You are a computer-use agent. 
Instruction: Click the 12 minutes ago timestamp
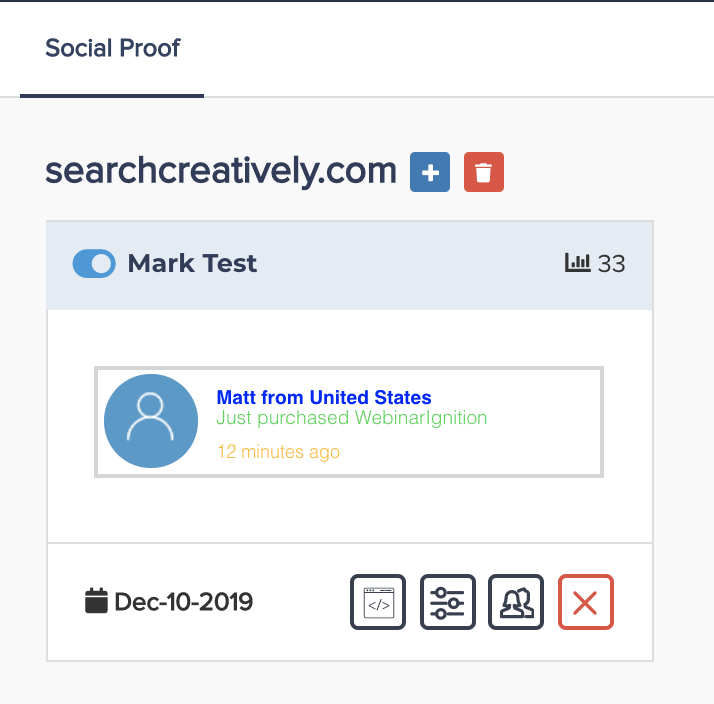[x=278, y=452]
